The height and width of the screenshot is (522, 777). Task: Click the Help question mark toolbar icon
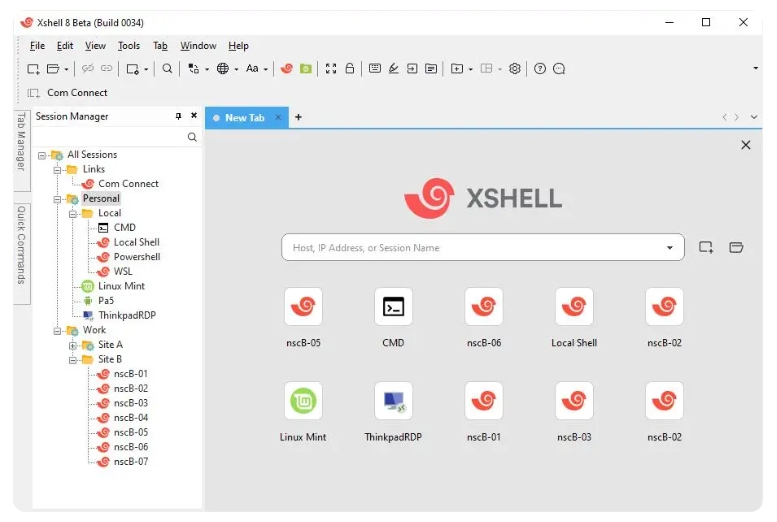[540, 68]
